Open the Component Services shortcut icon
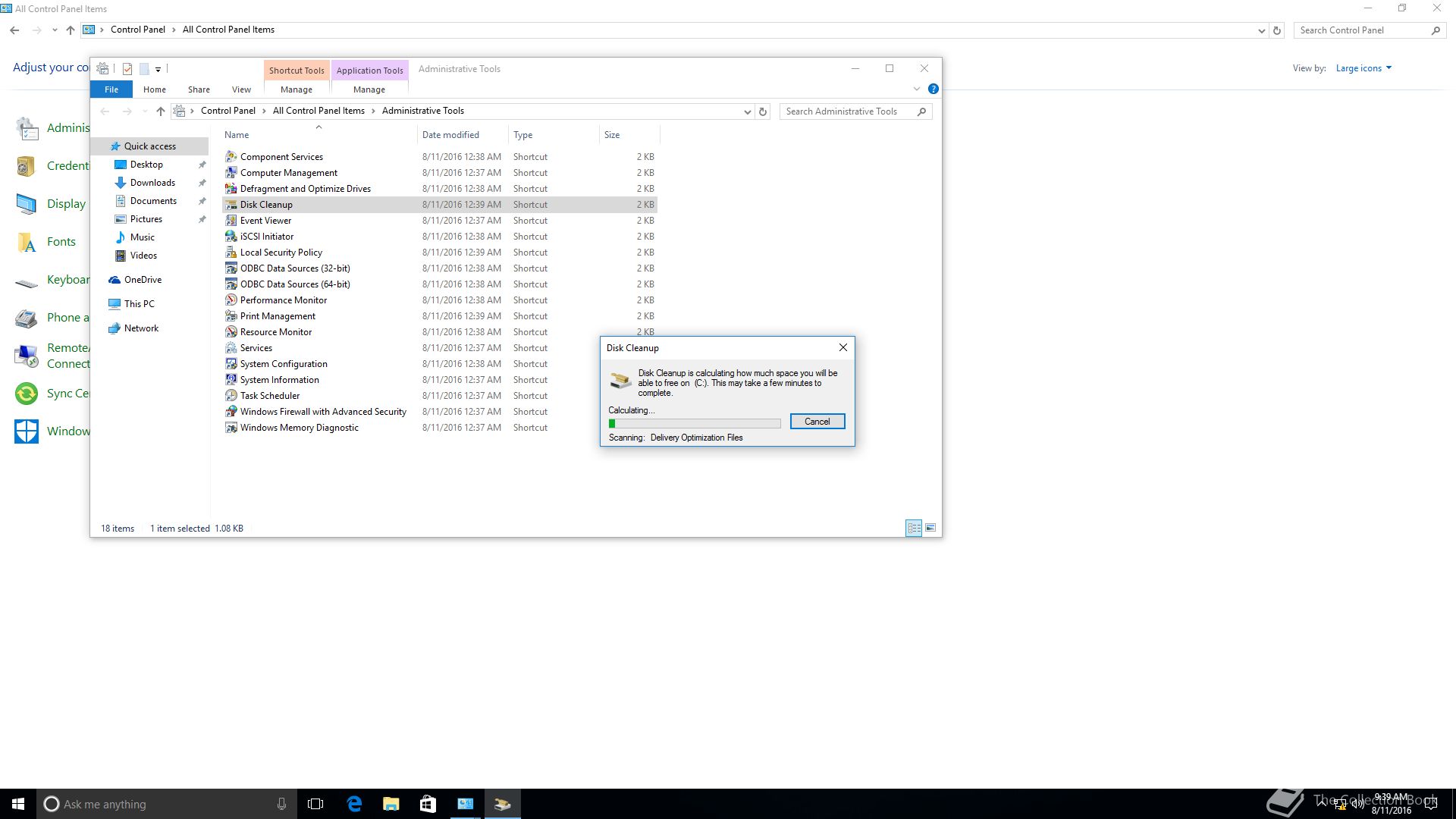This screenshot has height=819, width=1456. tap(231, 156)
